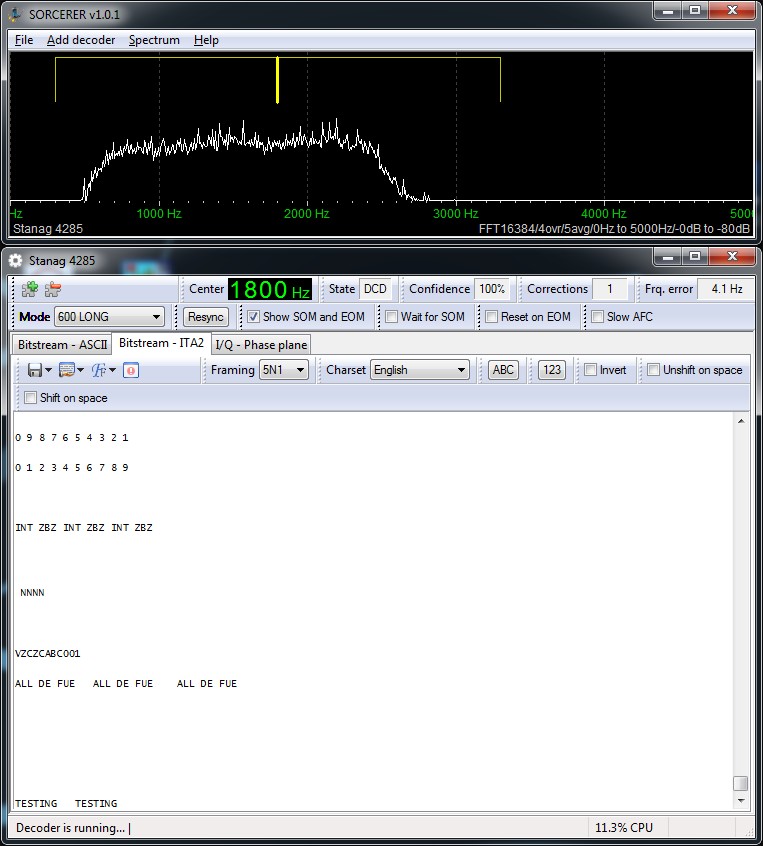Click the 123 figures shift button
763x846 pixels.
(x=551, y=370)
